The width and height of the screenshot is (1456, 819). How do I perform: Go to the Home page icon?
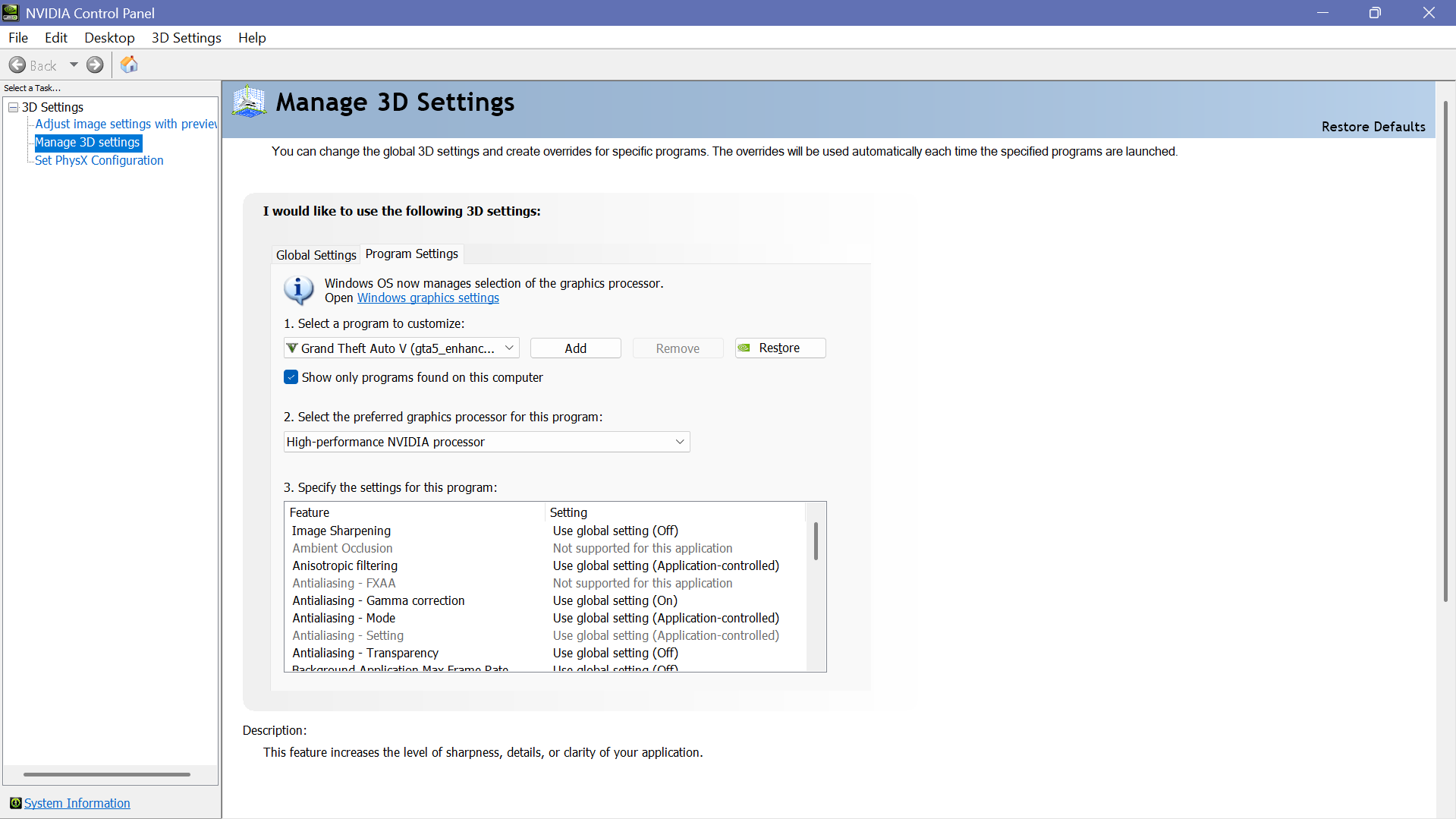[x=129, y=65]
